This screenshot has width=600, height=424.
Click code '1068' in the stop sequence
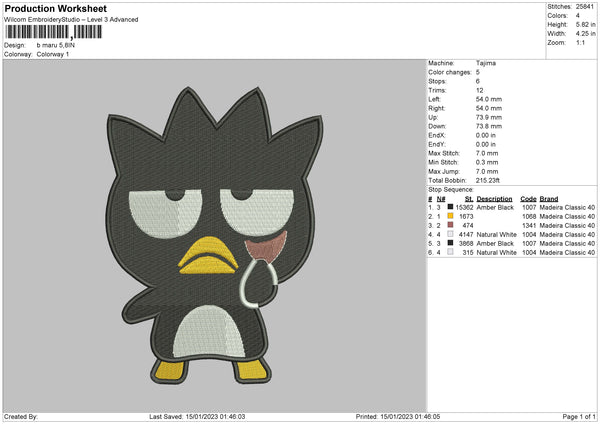529,217
